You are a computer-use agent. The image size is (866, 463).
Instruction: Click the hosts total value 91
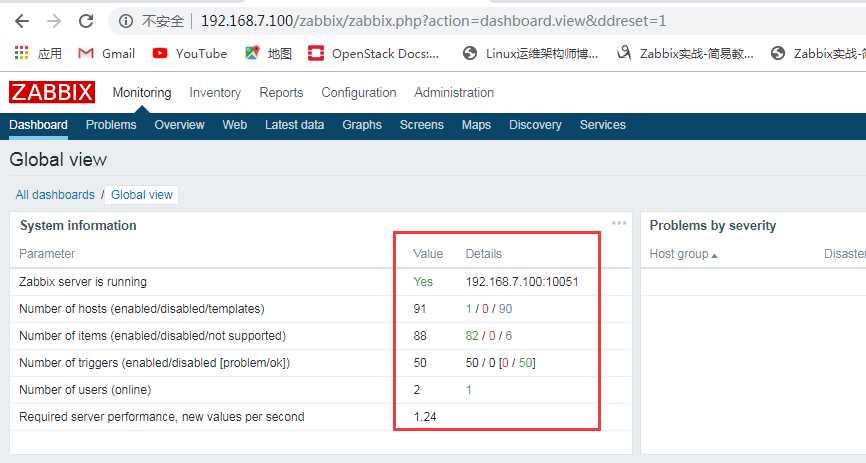click(420, 309)
